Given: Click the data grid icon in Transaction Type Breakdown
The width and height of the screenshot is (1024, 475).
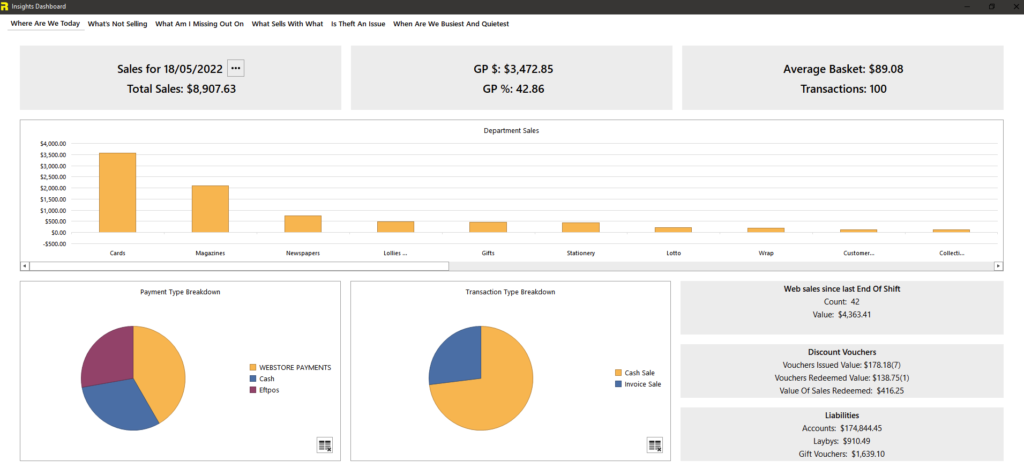Looking at the screenshot, I should tap(655, 445).
